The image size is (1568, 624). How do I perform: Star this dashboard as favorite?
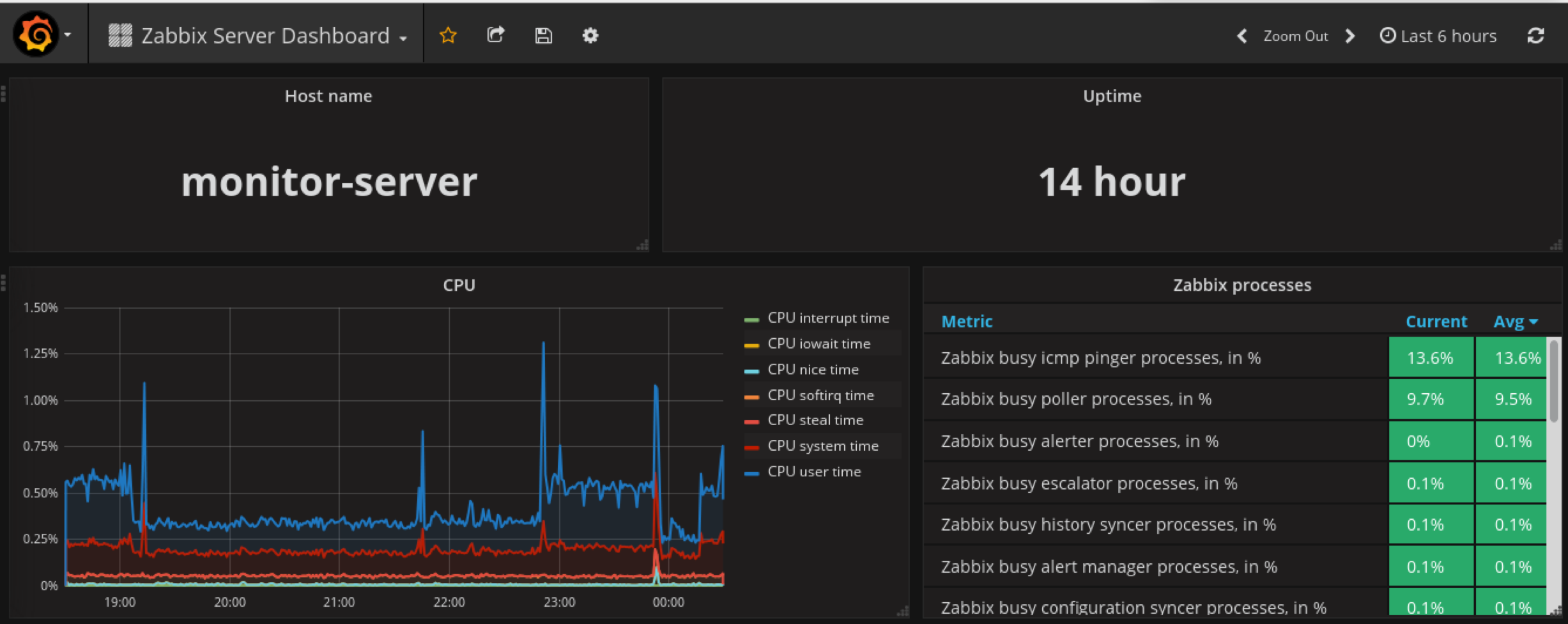(x=448, y=35)
